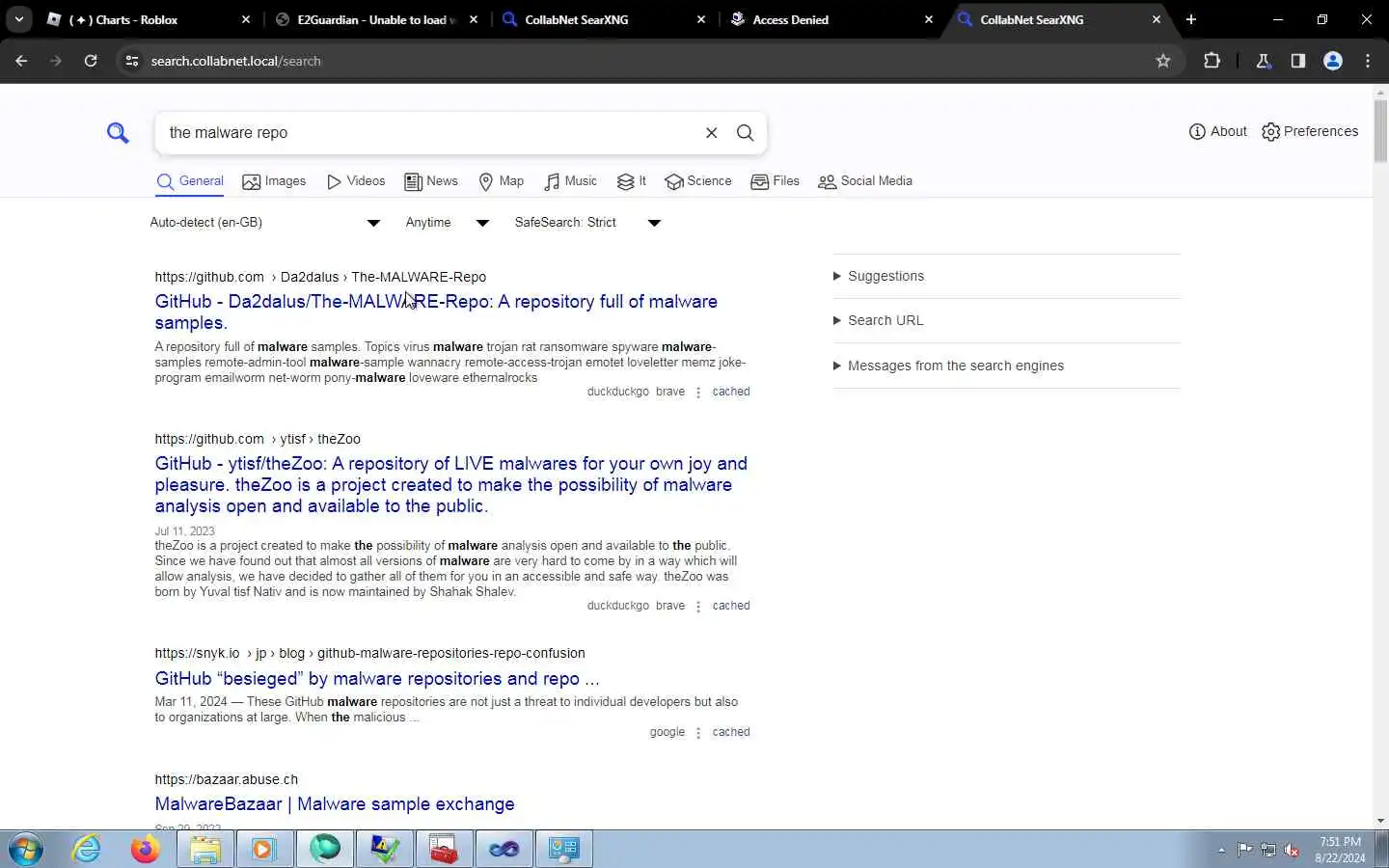
Task: Open more options dots for snyk.io result
Action: pyautogui.click(x=698, y=733)
